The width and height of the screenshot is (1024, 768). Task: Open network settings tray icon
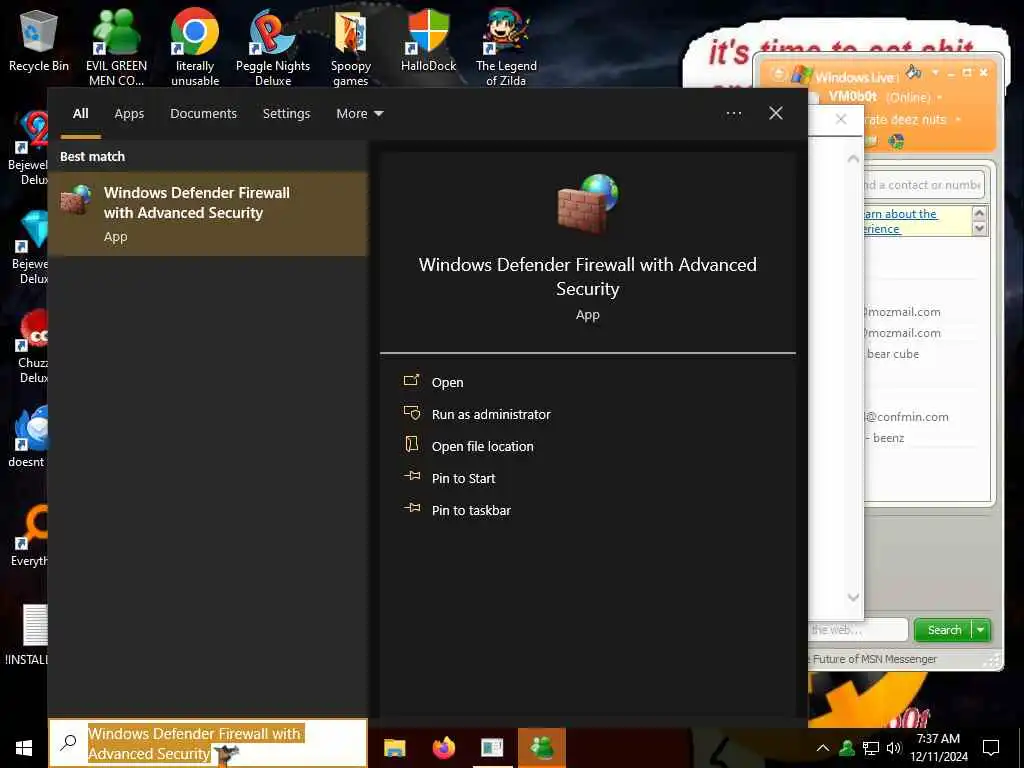(x=871, y=748)
